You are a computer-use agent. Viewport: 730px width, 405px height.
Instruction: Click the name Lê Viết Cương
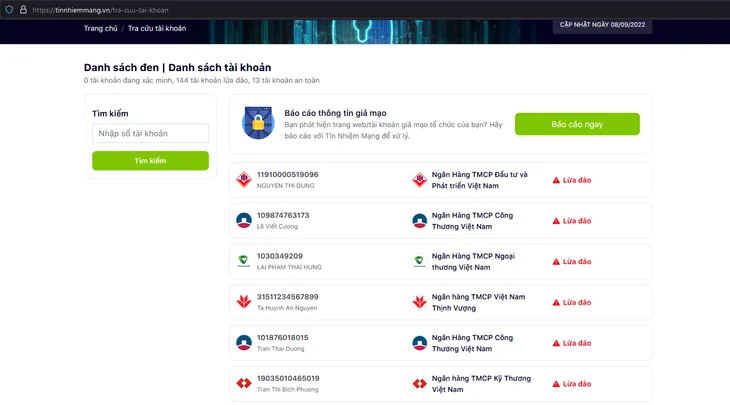pyautogui.click(x=277, y=226)
